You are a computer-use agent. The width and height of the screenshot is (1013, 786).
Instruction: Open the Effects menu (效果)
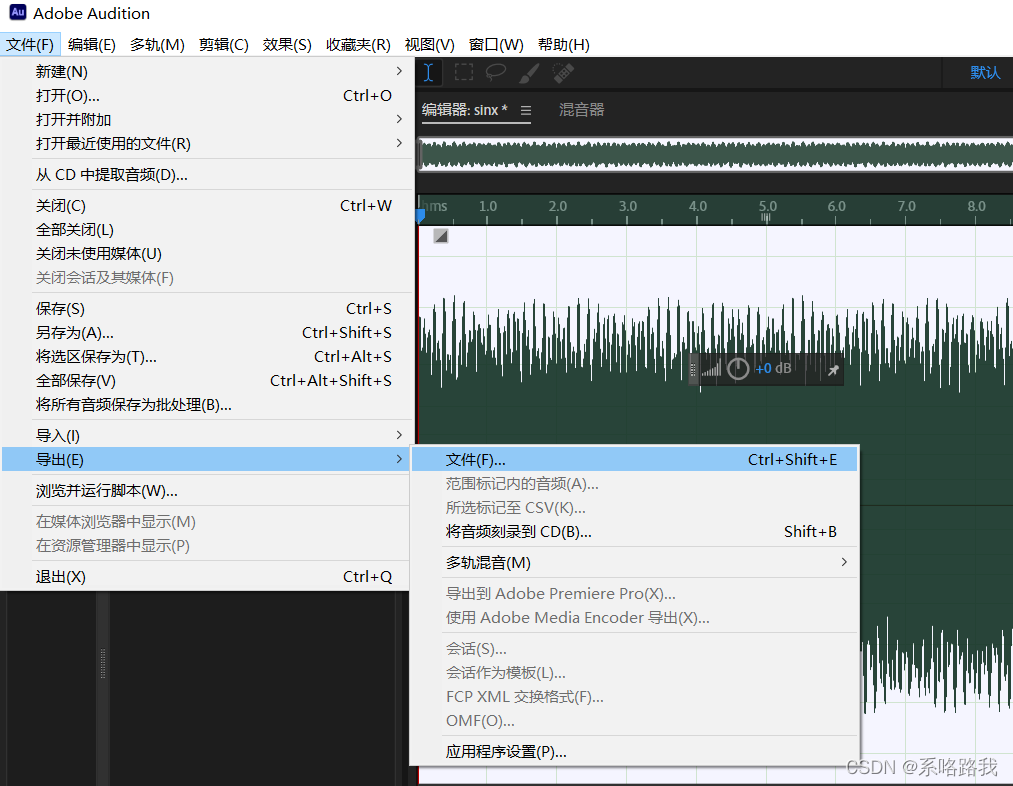287,45
